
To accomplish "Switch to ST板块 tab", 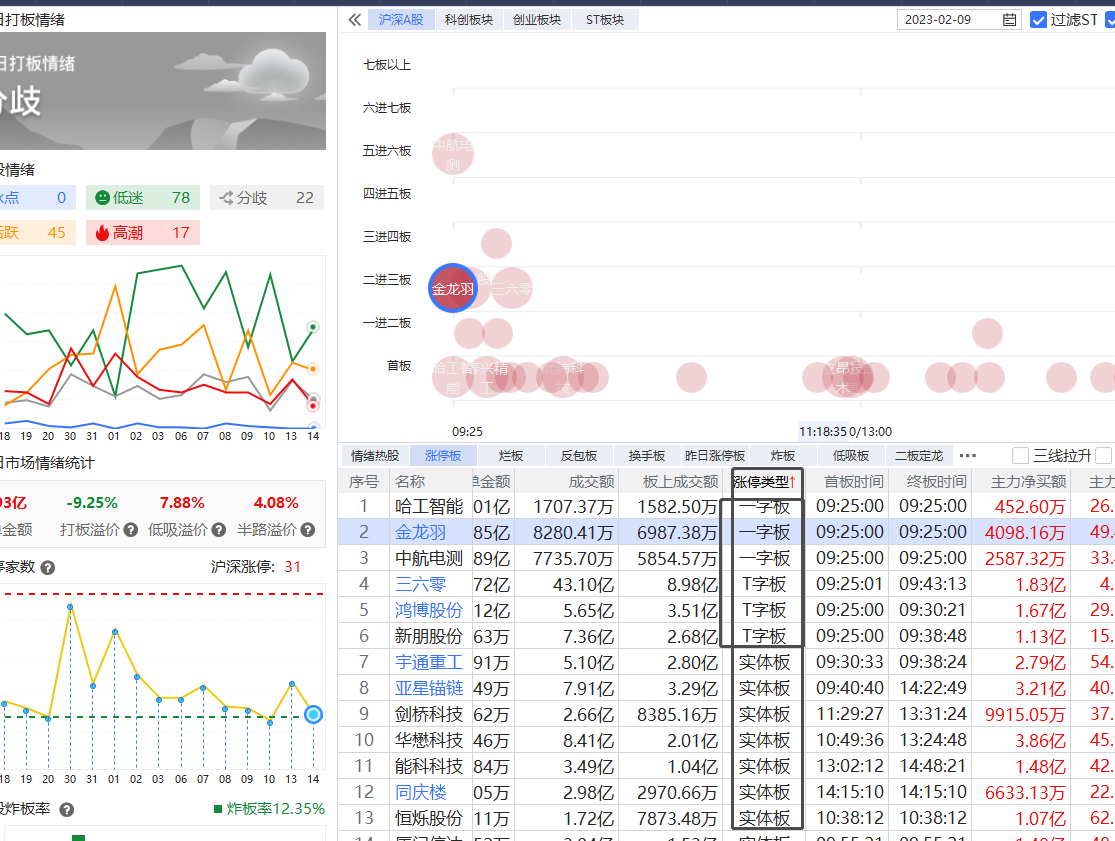I will 605,20.
